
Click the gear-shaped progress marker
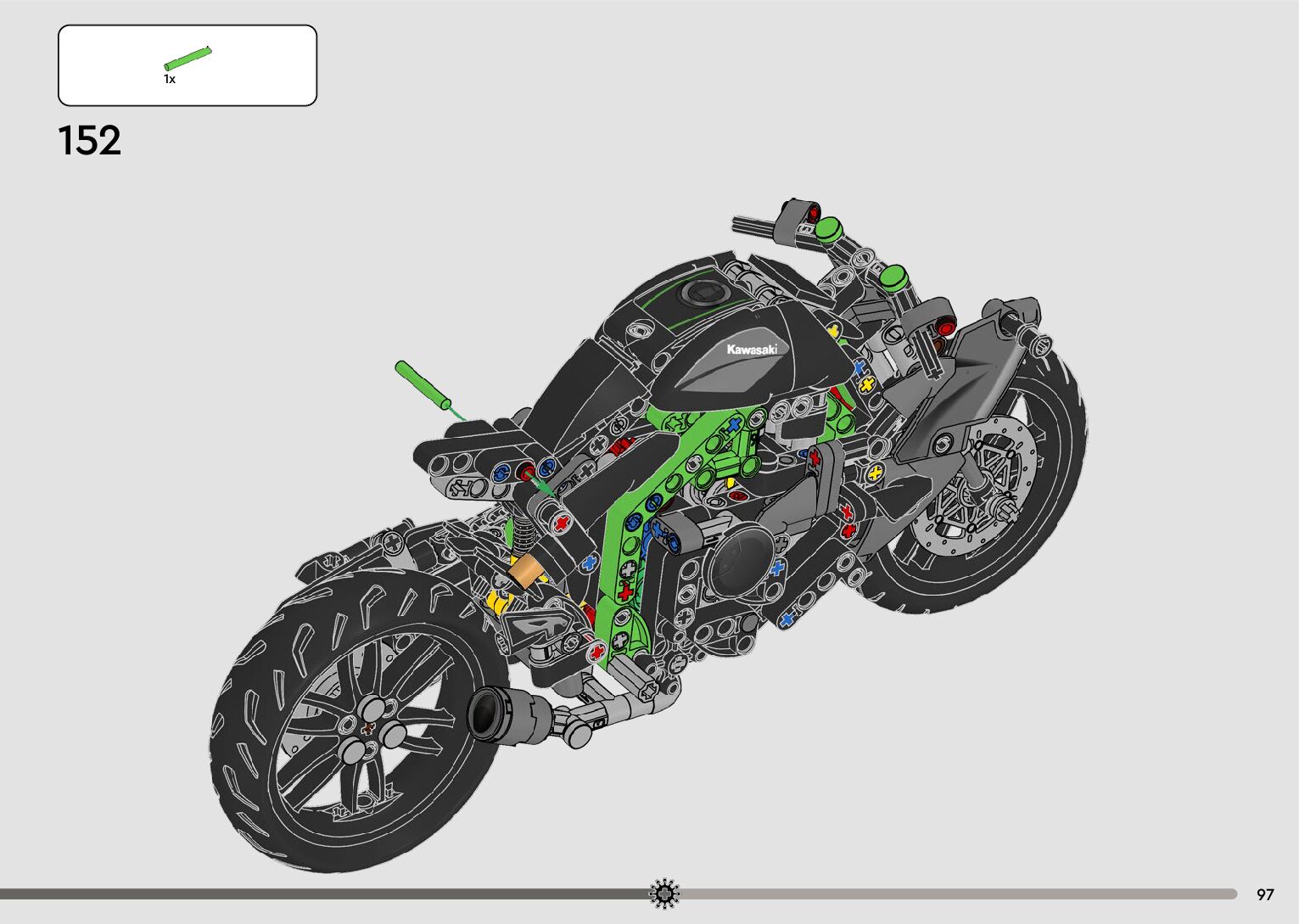[664, 893]
